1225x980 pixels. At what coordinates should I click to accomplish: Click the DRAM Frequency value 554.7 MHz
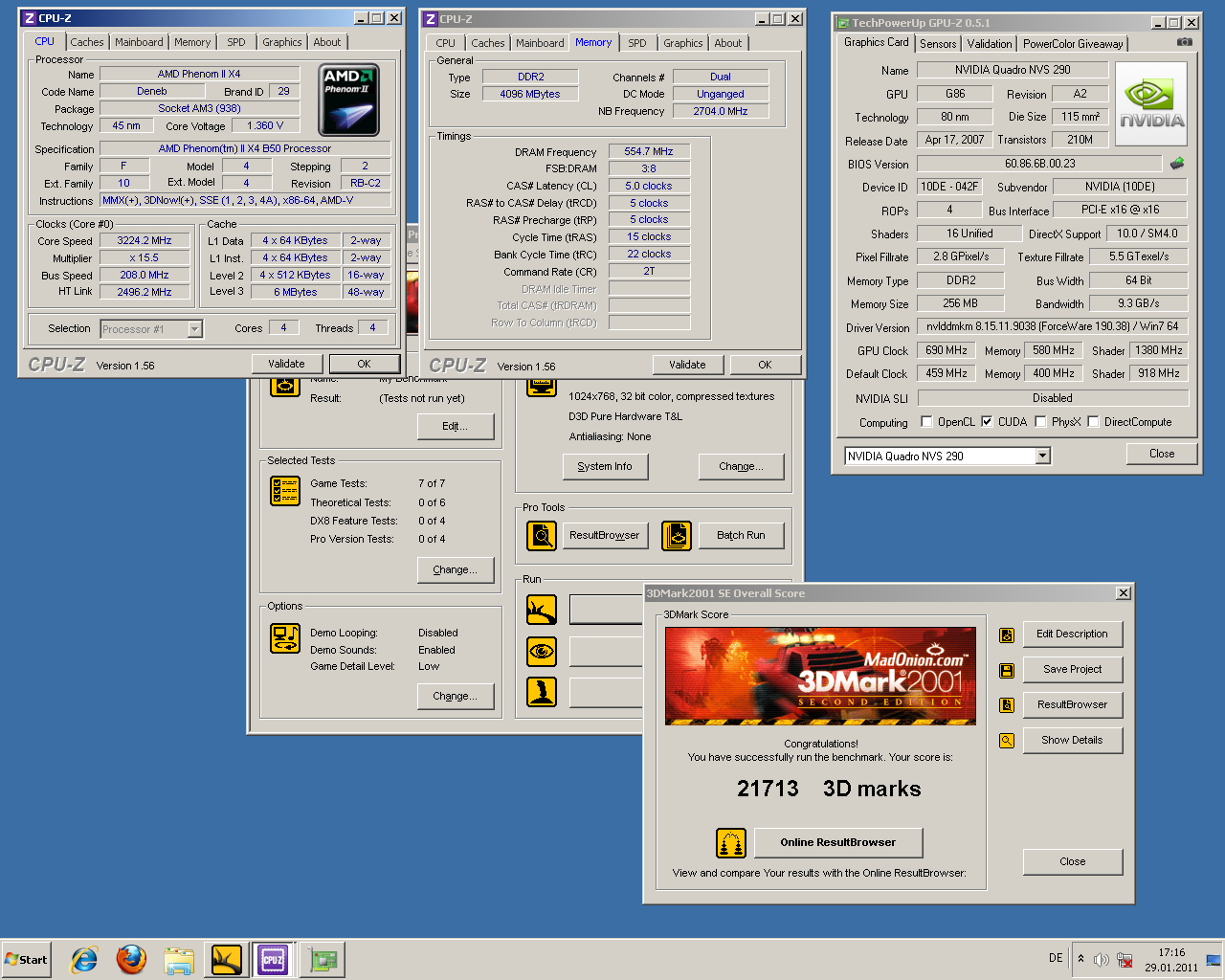tap(649, 152)
